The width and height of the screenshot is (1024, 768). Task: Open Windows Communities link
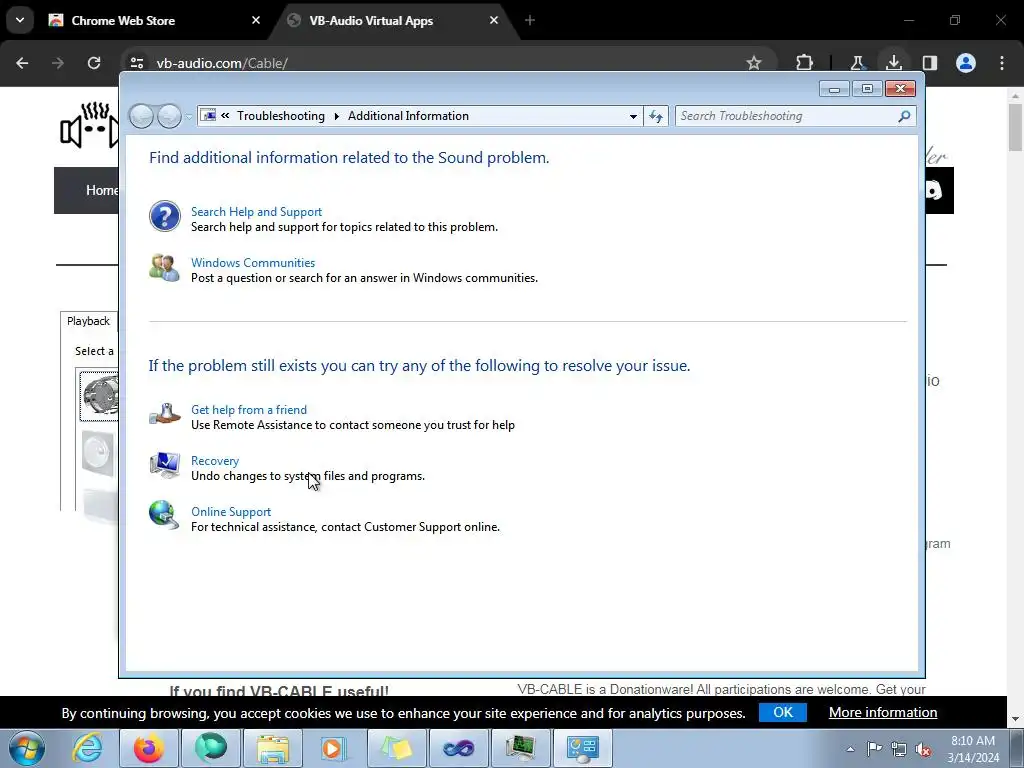tap(253, 263)
